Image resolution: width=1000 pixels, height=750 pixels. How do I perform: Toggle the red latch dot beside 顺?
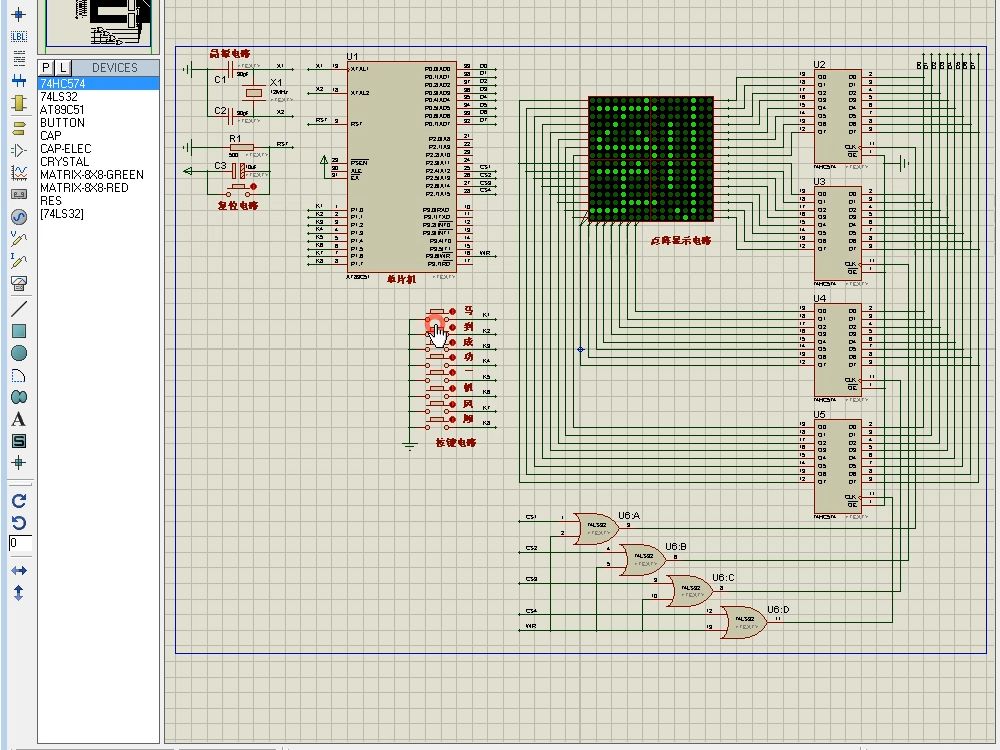453,419
